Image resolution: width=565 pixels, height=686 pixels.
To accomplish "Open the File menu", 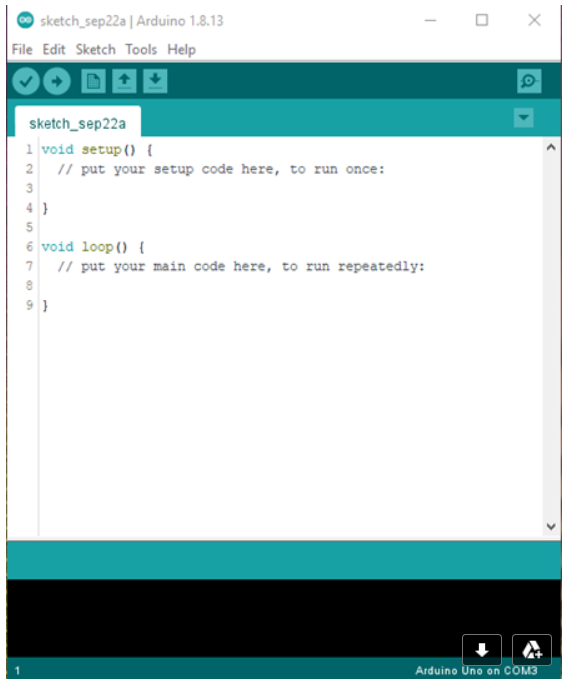I will click(x=22, y=49).
